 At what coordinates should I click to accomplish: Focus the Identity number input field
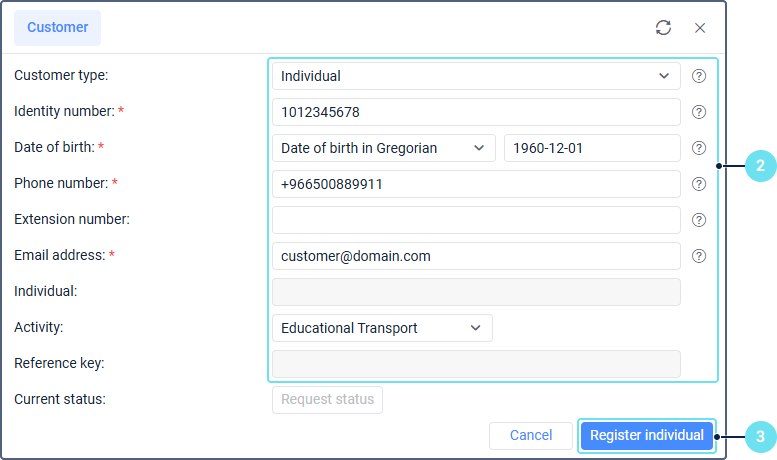pos(476,112)
